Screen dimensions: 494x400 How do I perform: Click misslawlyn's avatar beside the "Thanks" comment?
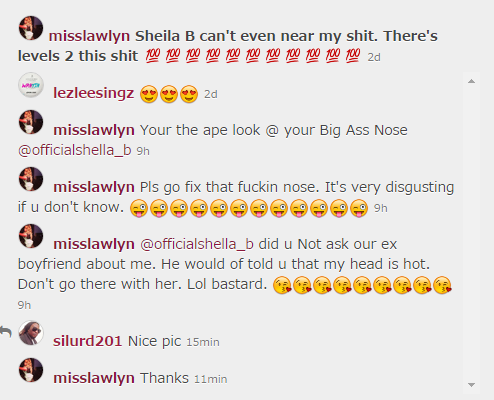[31, 370]
